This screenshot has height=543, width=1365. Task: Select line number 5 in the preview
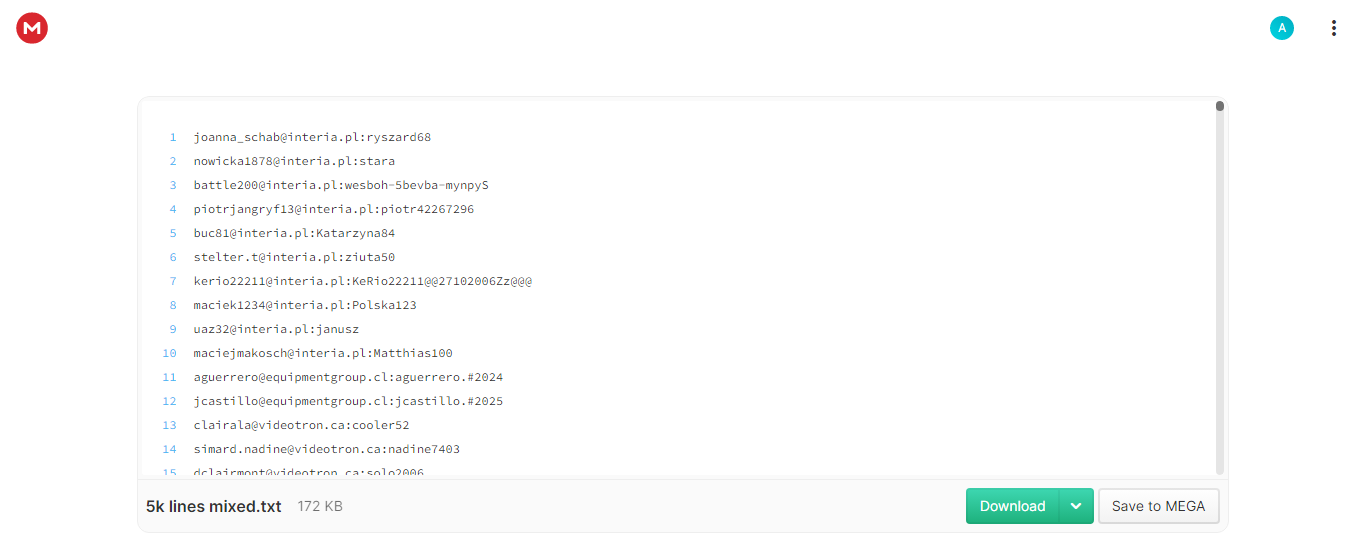[173, 233]
